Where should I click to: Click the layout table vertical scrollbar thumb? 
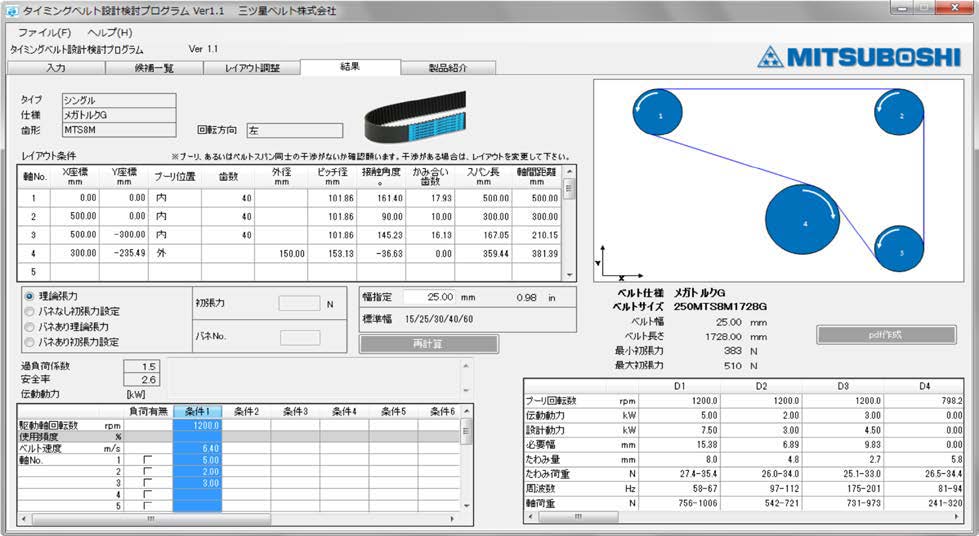coord(569,188)
